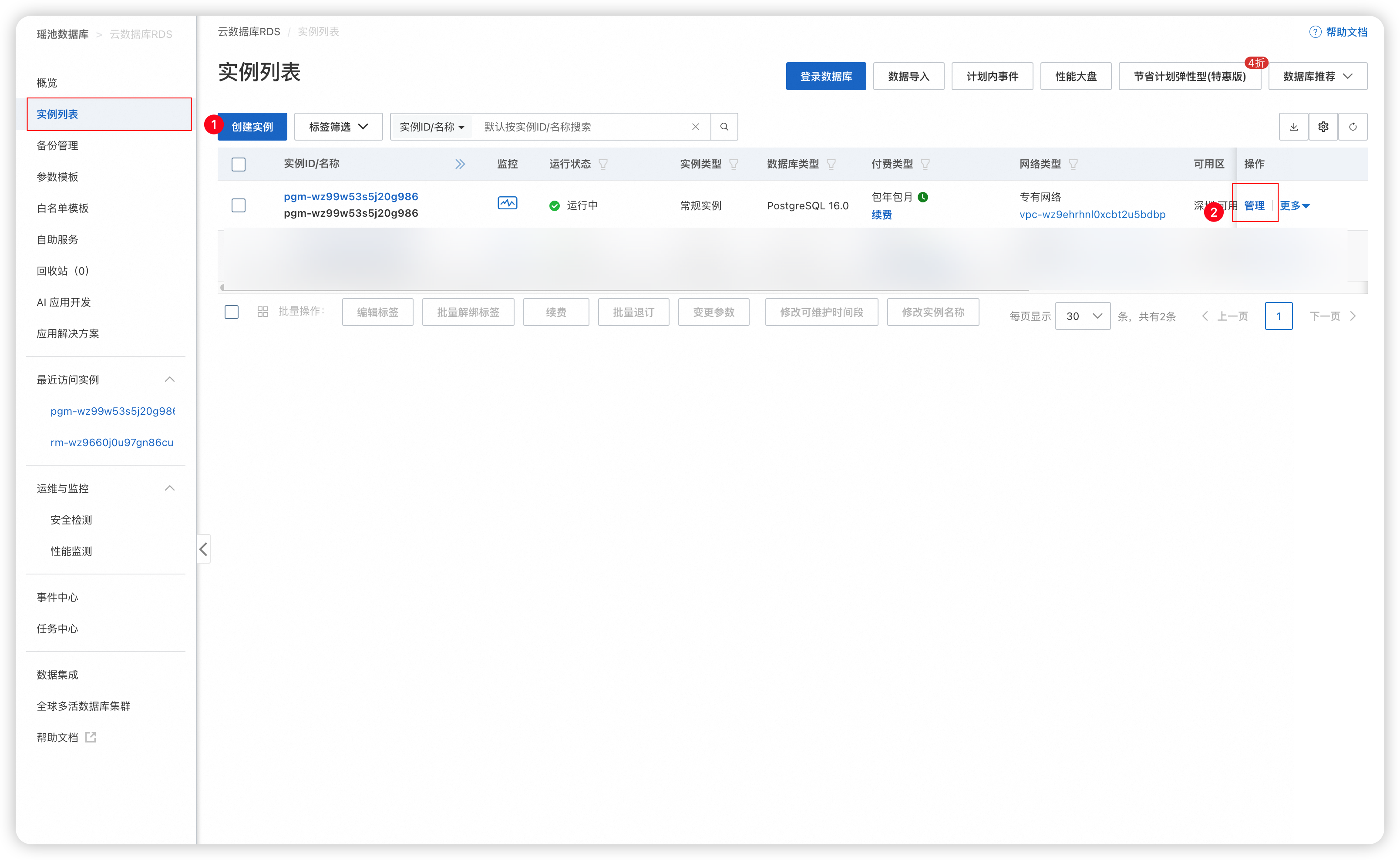Go to 参数模板 sidebar item
Viewport: 1400px width, 860px height.
pyautogui.click(x=57, y=177)
